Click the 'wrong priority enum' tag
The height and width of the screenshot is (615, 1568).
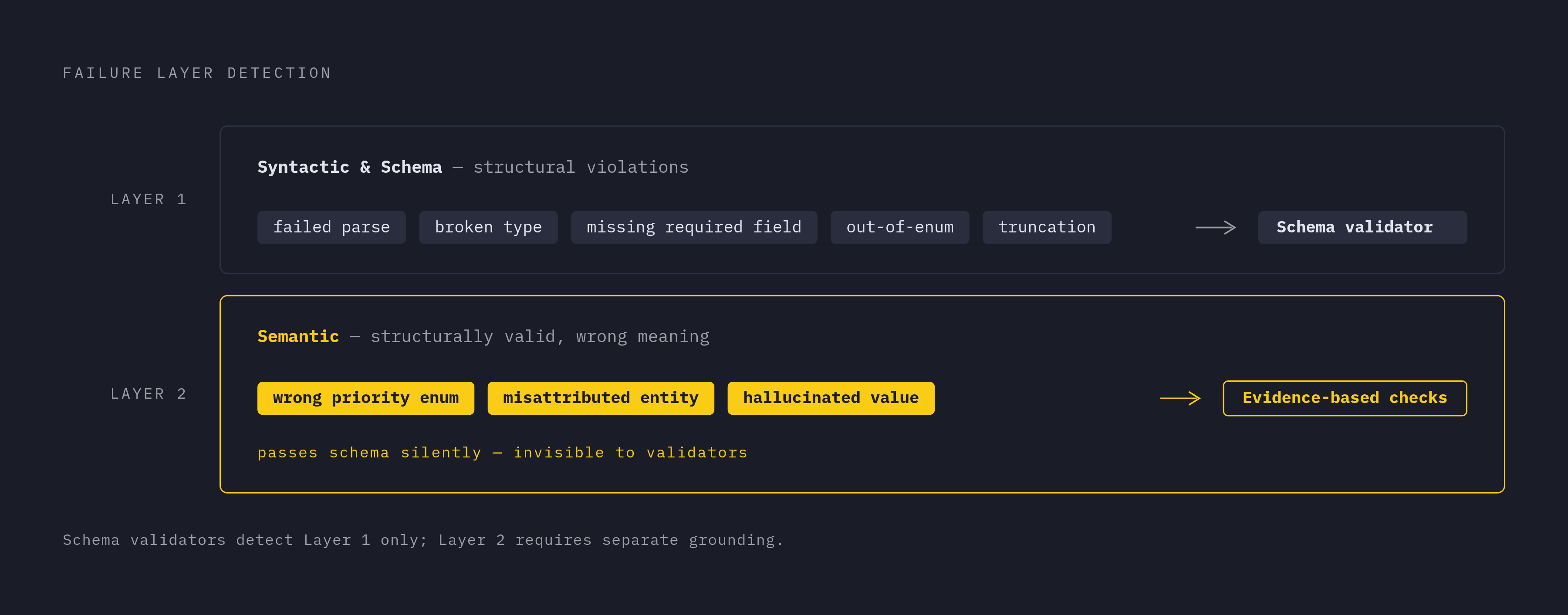click(366, 398)
